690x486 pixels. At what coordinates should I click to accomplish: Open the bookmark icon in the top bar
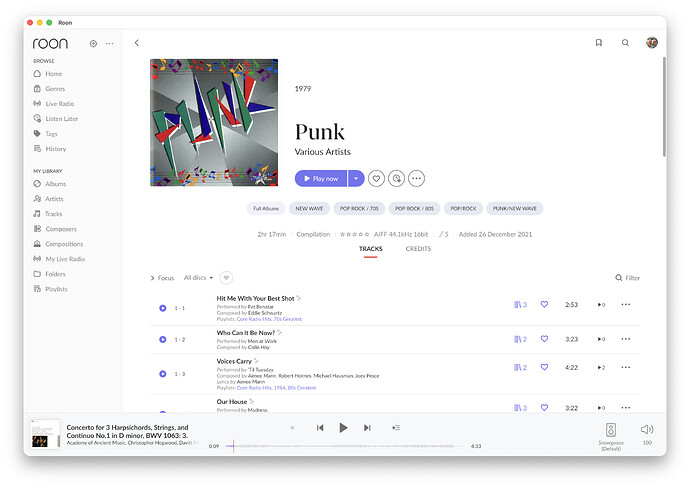tap(598, 43)
